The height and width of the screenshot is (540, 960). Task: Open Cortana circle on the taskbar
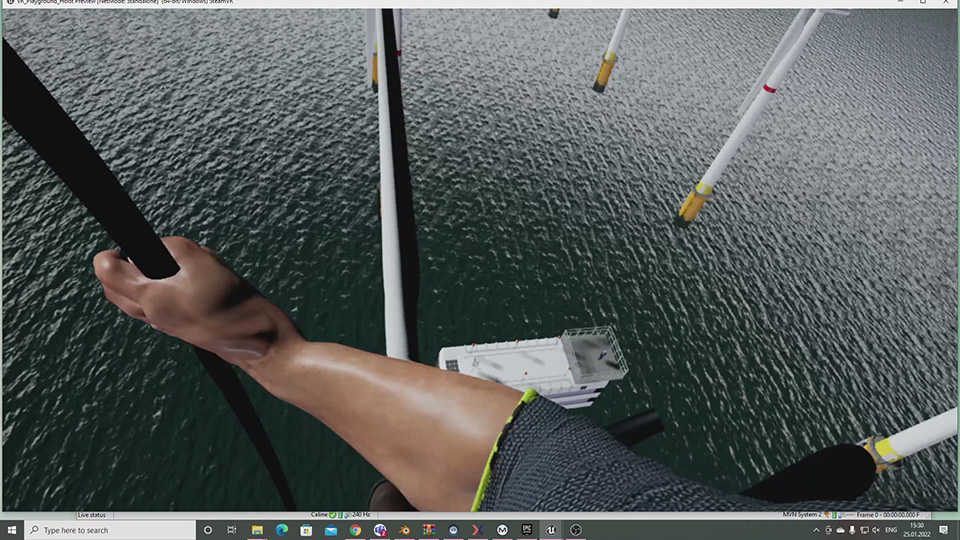coord(208,530)
